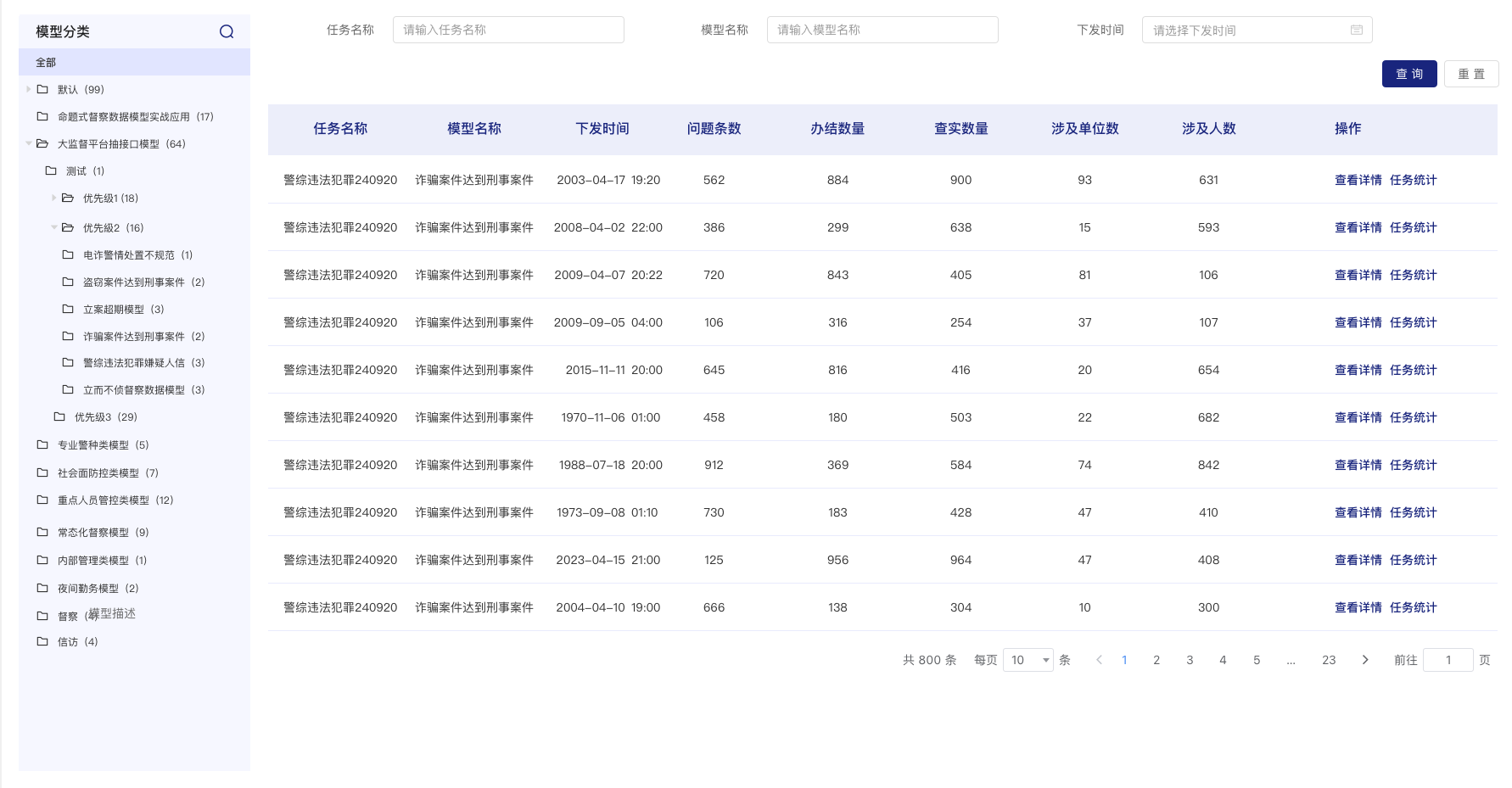The height and width of the screenshot is (788, 1512).
Task: Open 查看详情 for the first table row
Action: pyautogui.click(x=1358, y=180)
